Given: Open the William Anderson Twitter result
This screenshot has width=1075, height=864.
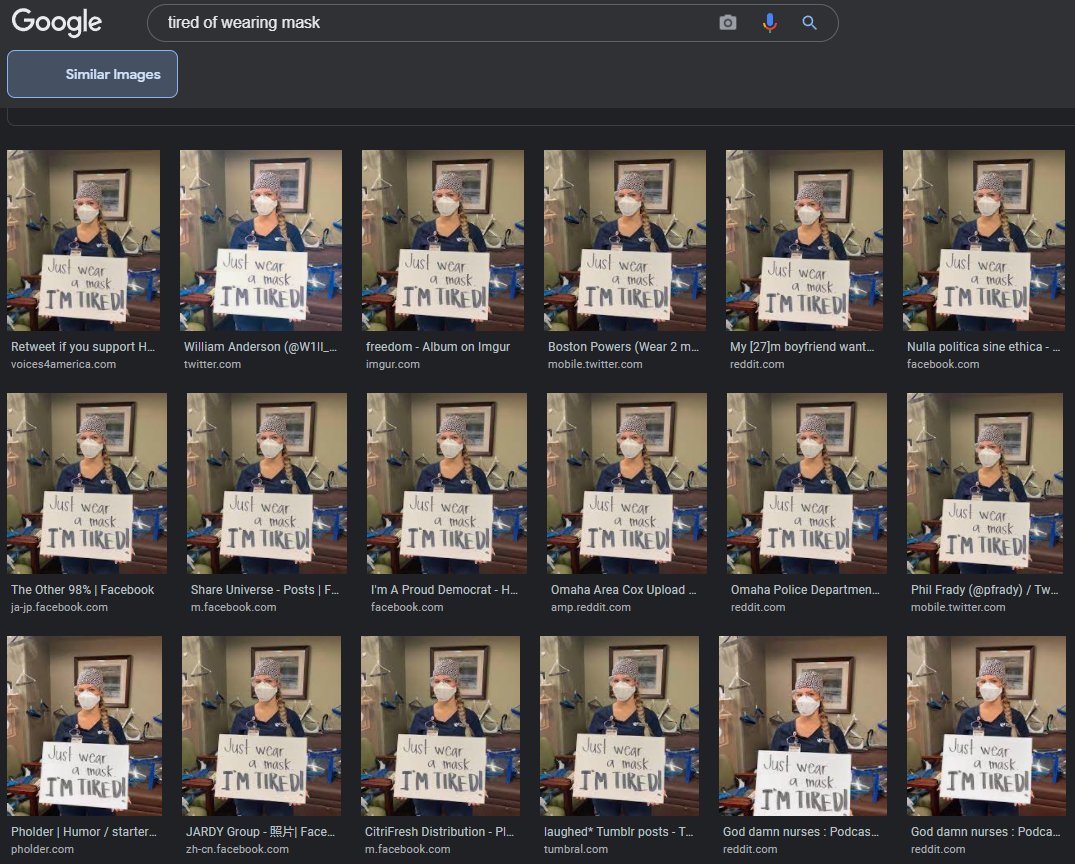Looking at the screenshot, I should coord(261,349).
